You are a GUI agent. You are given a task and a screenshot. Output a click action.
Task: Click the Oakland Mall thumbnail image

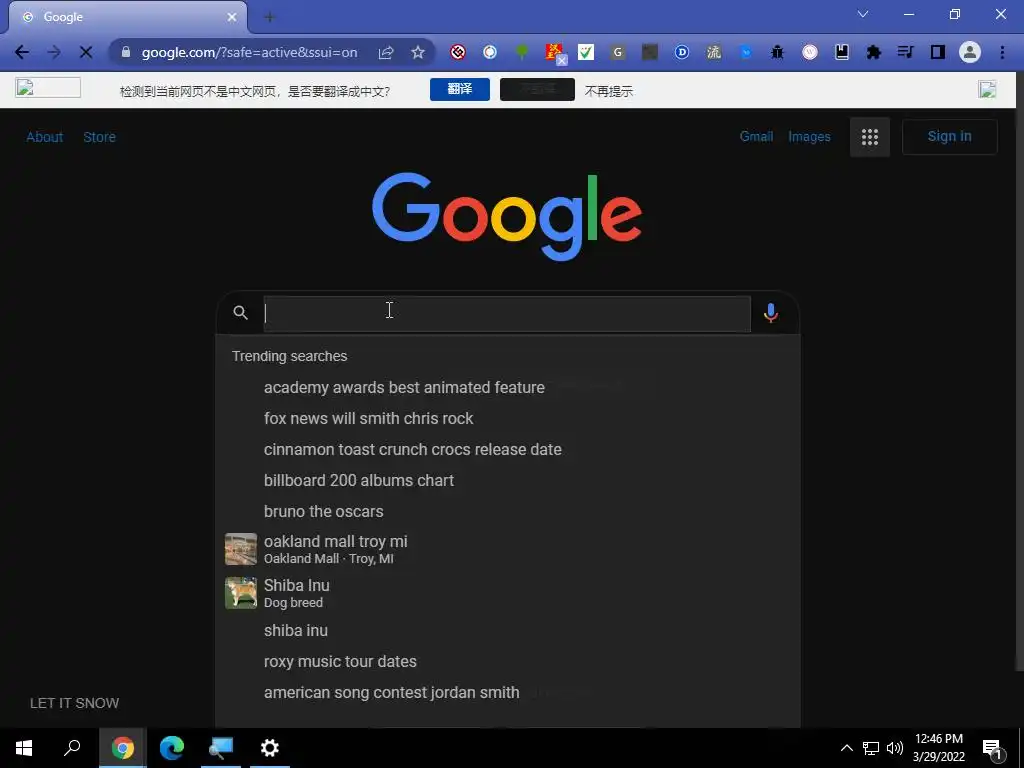pyautogui.click(x=241, y=549)
